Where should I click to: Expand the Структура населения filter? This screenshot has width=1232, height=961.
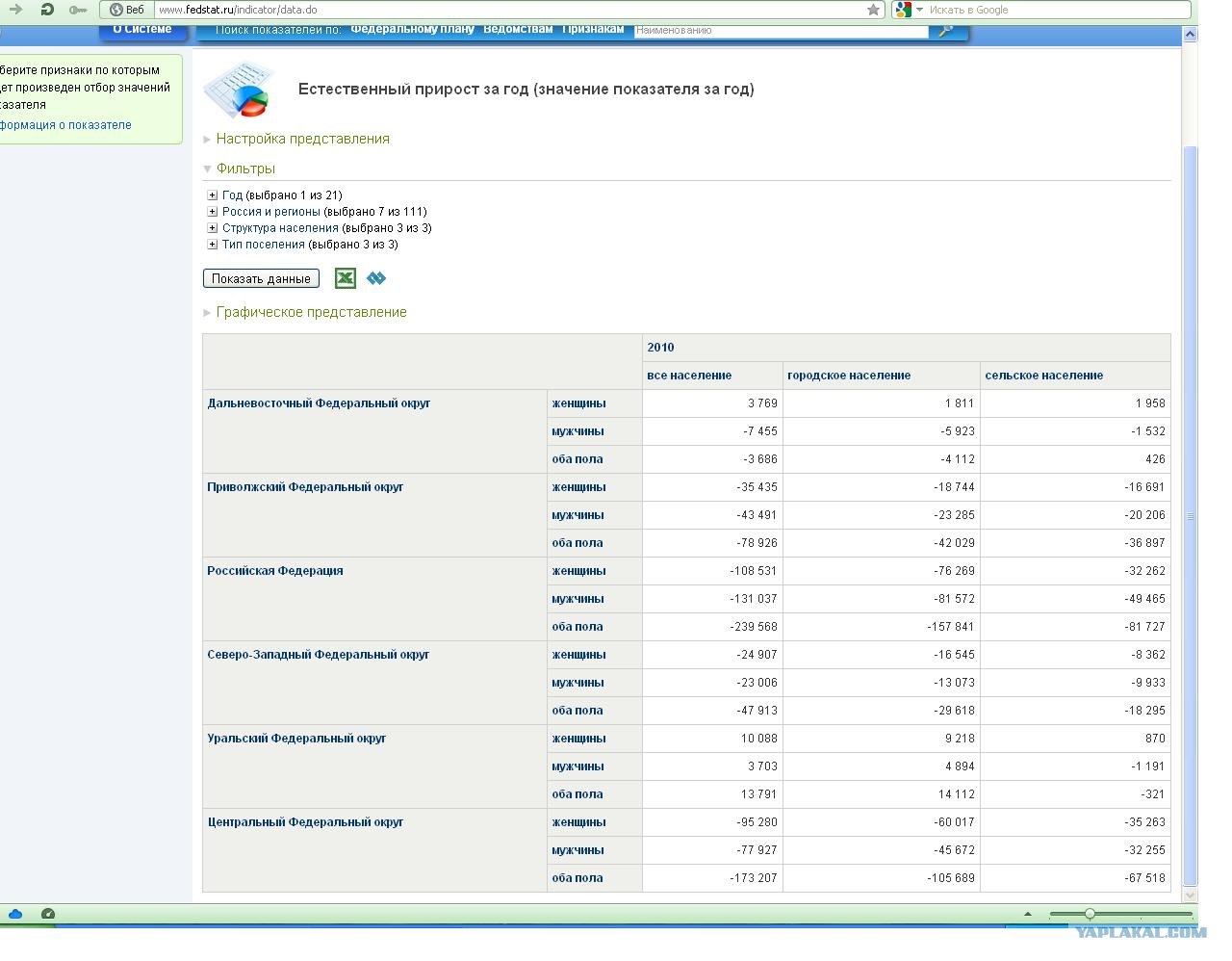pos(213,228)
